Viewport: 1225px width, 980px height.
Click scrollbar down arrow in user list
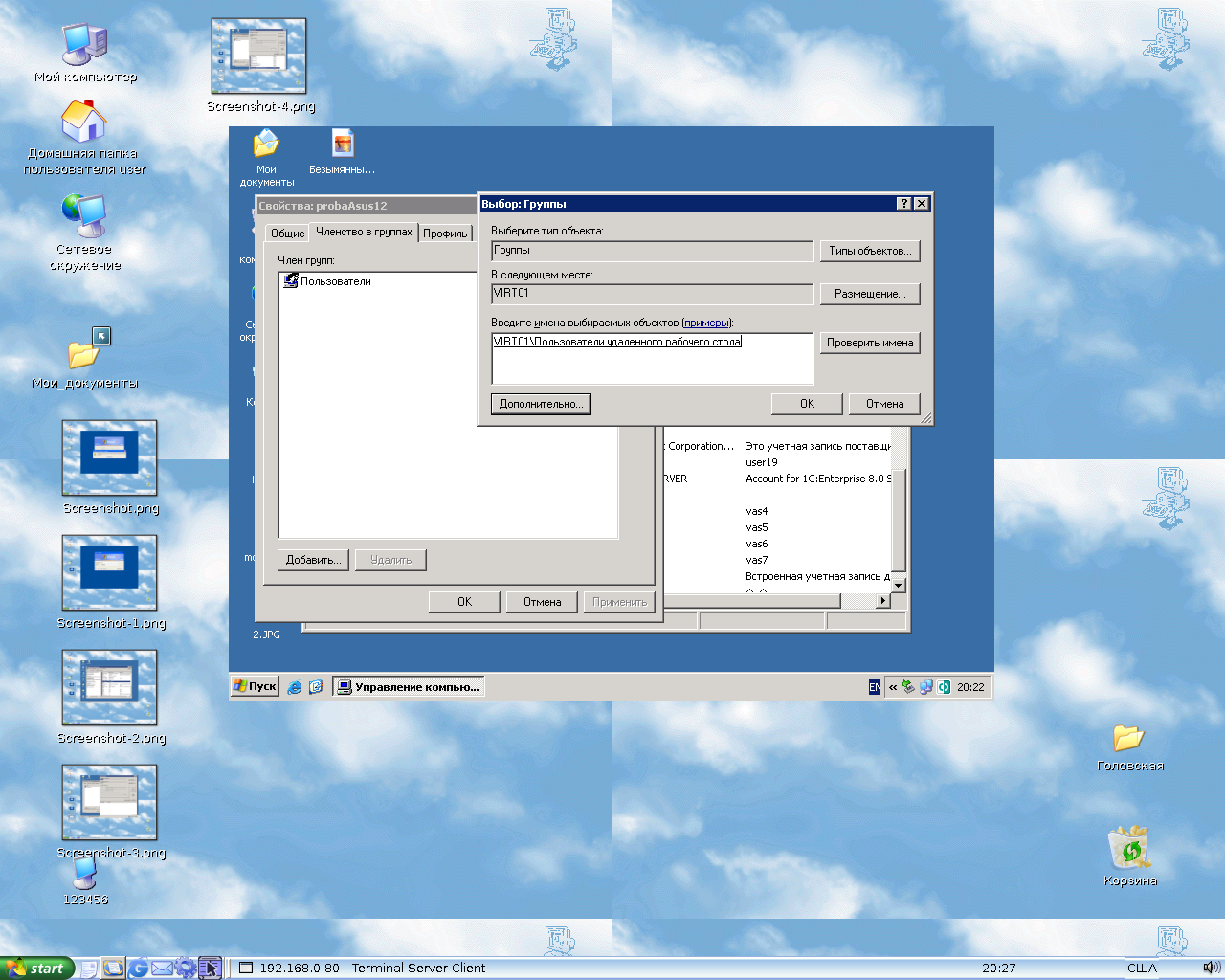pos(898,585)
